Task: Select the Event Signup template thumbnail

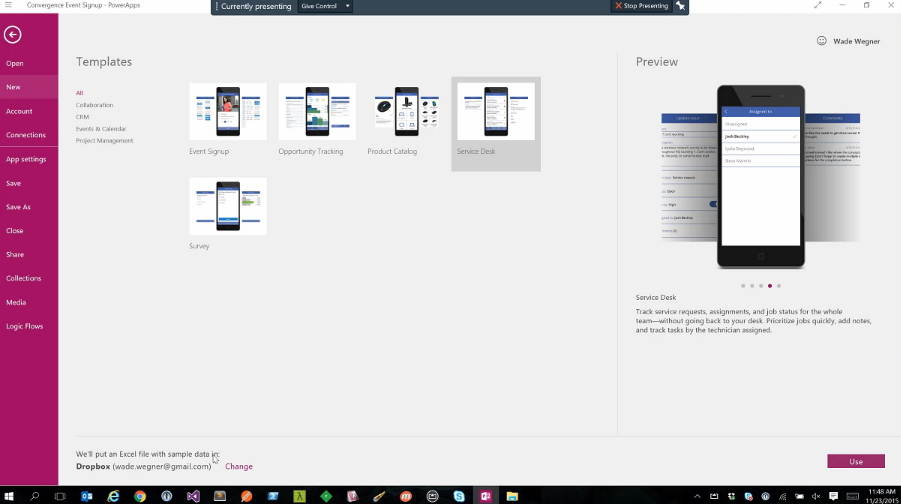Action: pyautogui.click(x=228, y=111)
